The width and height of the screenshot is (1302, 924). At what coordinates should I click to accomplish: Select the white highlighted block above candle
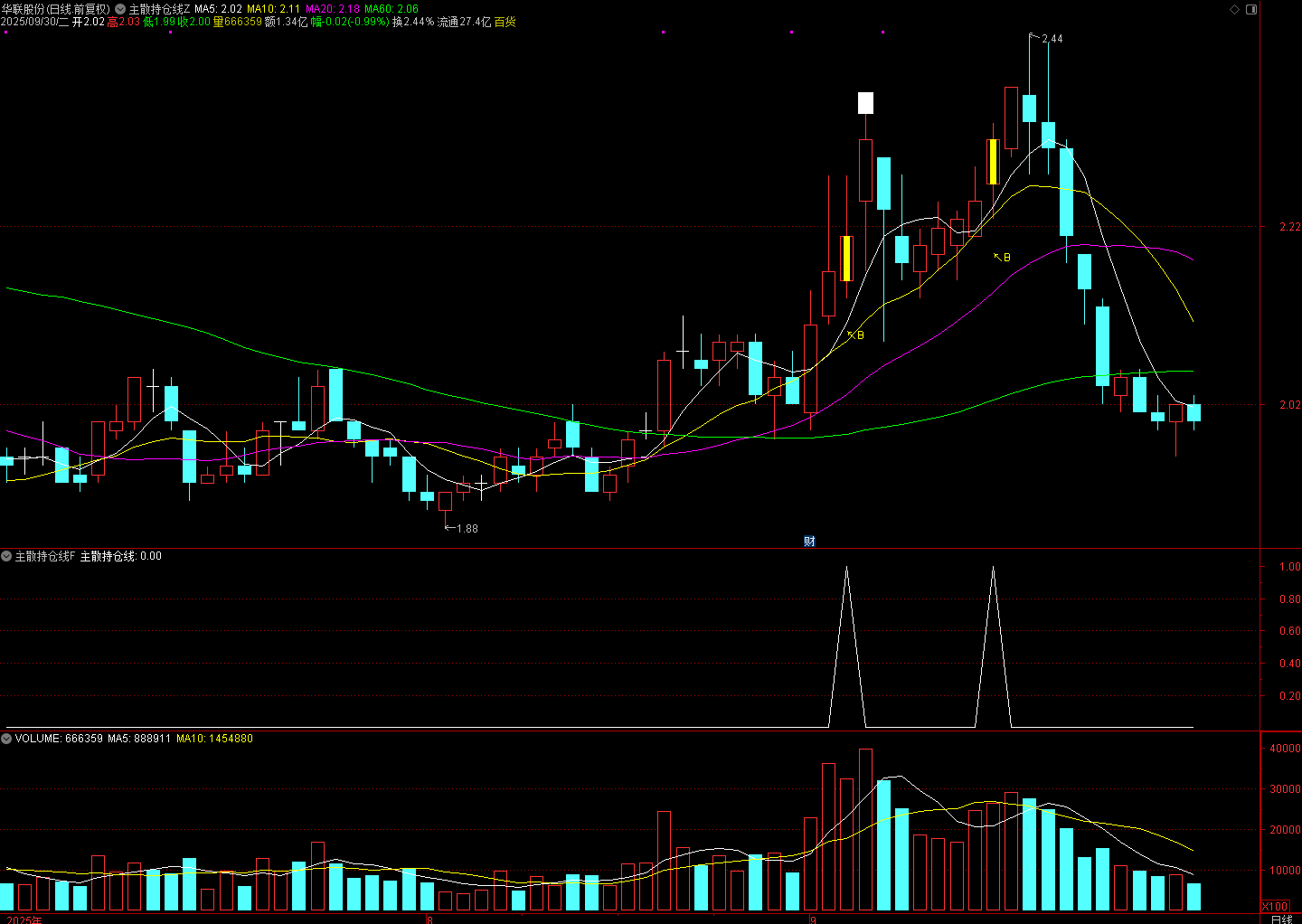coord(865,103)
